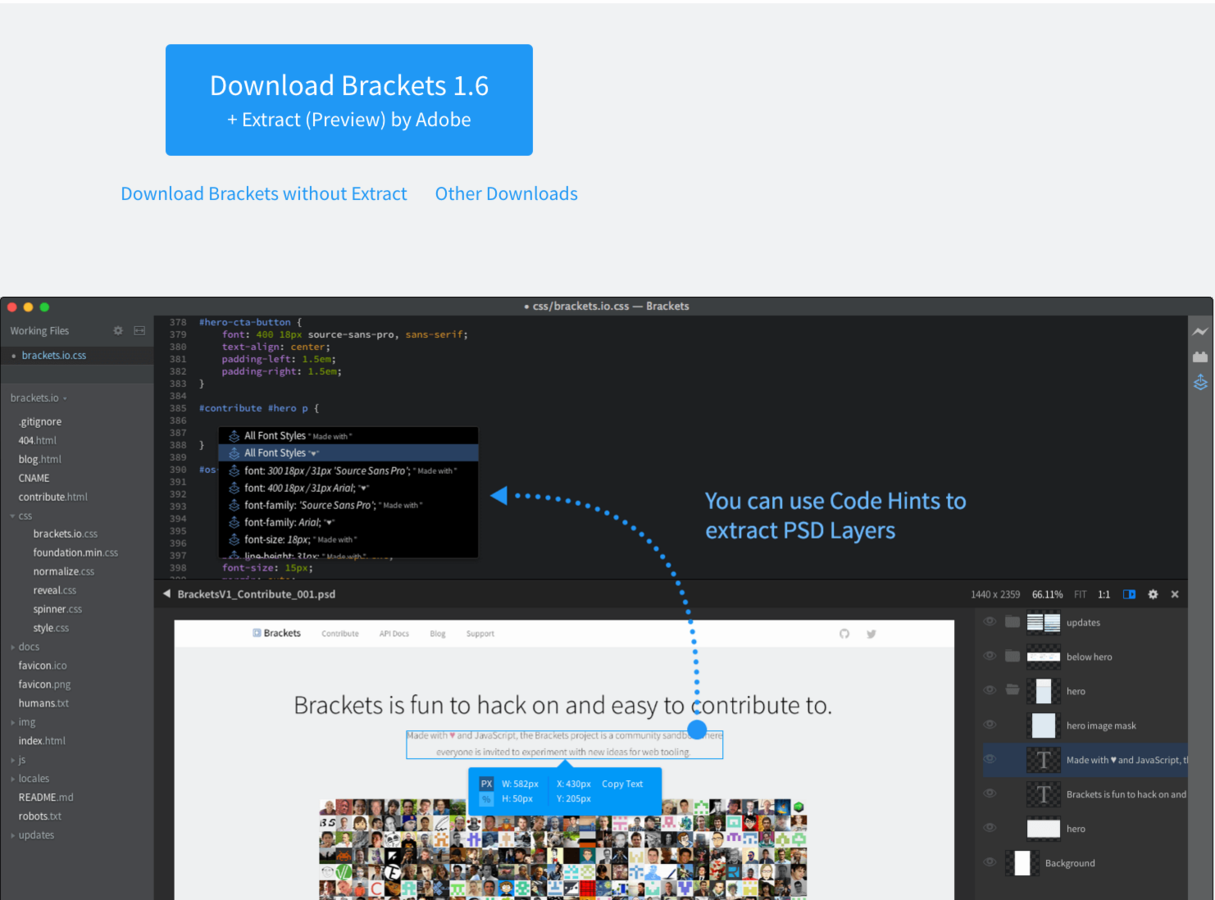
Task: Click Contribute in PSD preview navbar
Action: pos(340,634)
